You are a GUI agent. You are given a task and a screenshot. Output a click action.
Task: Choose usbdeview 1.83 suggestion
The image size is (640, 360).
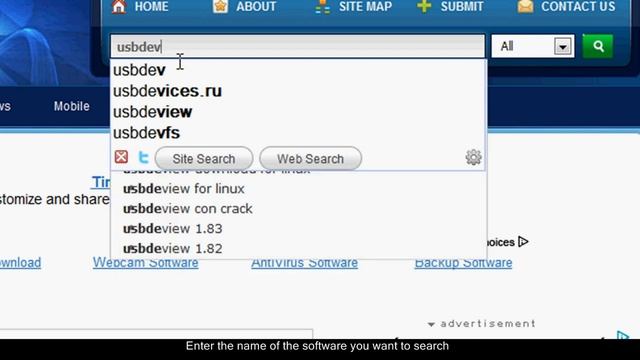point(173,229)
